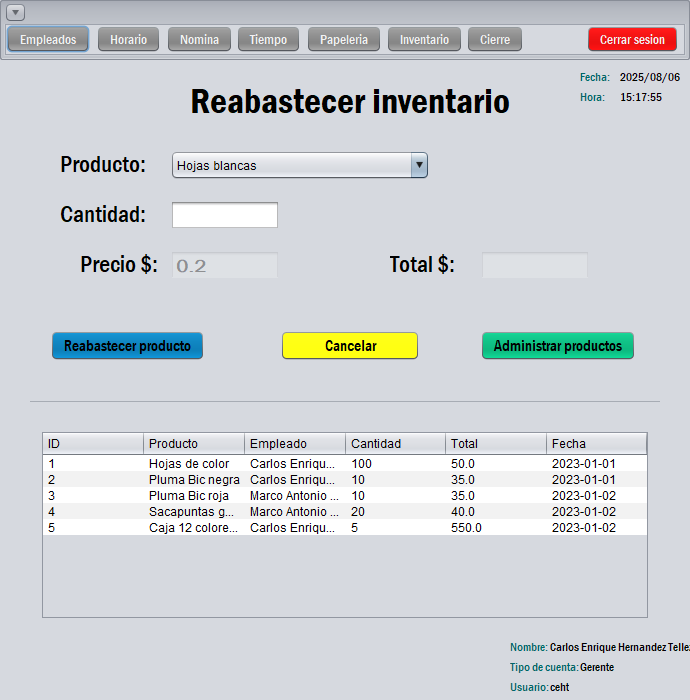
Task: Sort table by Producto column header
Action: click(194, 444)
